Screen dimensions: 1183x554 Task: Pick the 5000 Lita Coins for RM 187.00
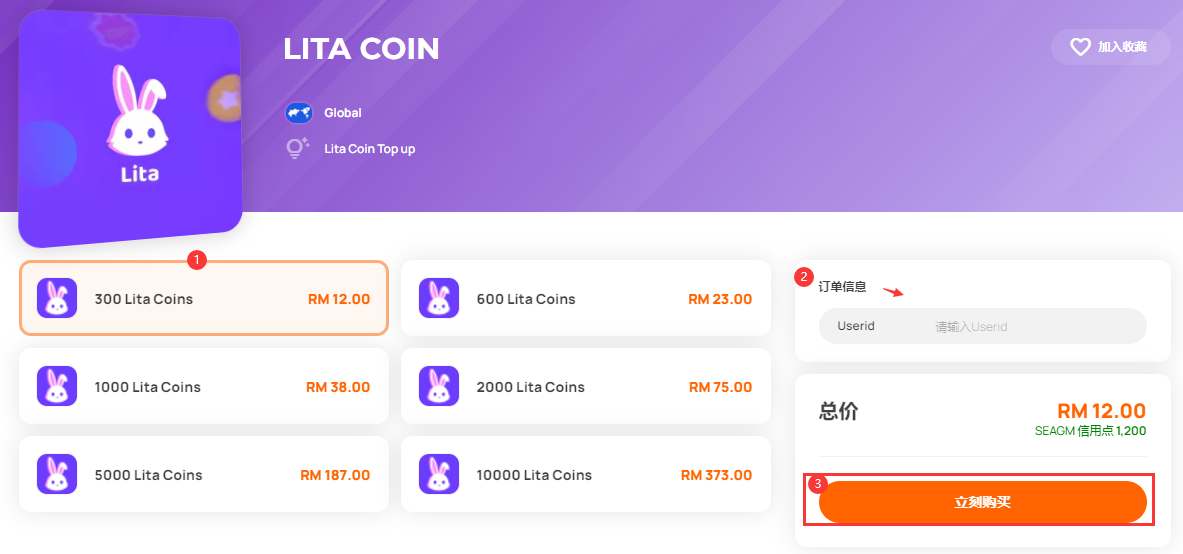coord(204,474)
